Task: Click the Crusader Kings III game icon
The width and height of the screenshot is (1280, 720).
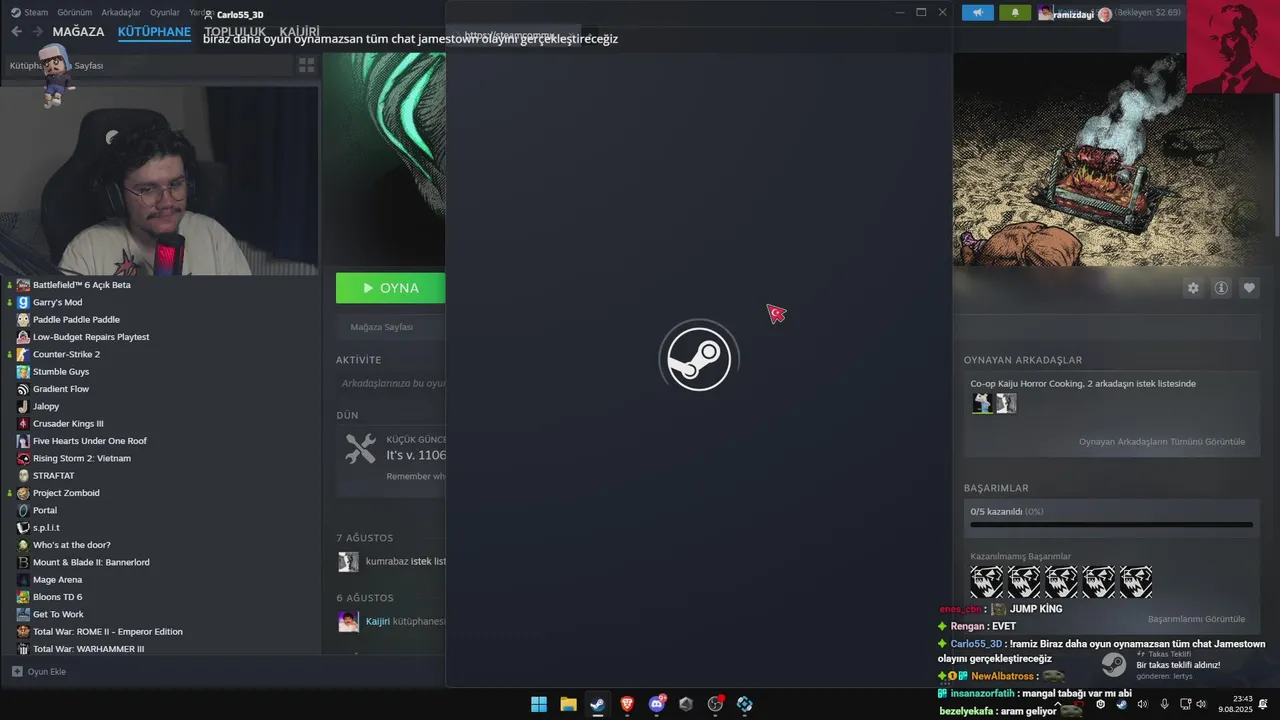Action: pos(23,424)
